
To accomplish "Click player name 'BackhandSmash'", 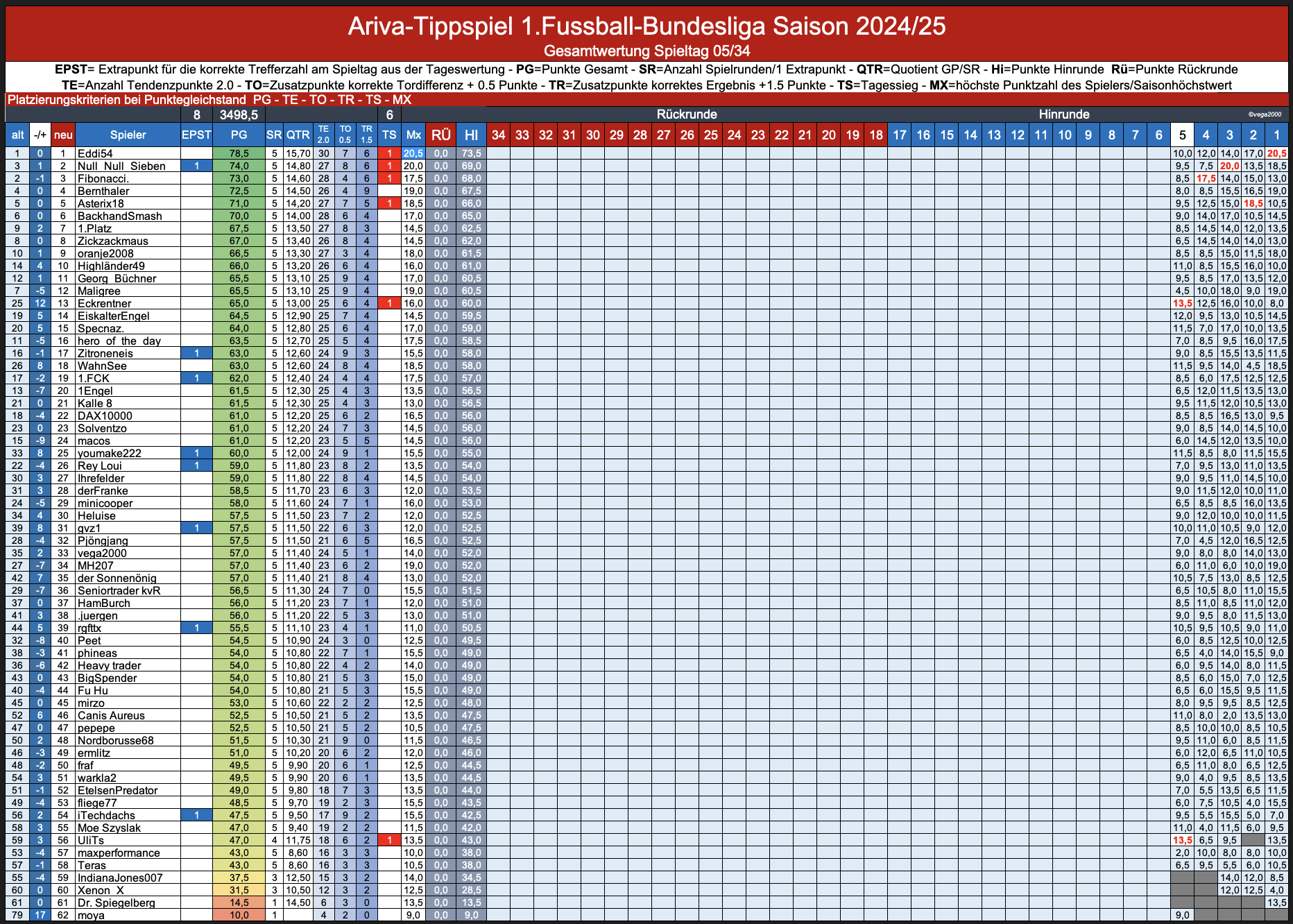I will (x=119, y=216).
